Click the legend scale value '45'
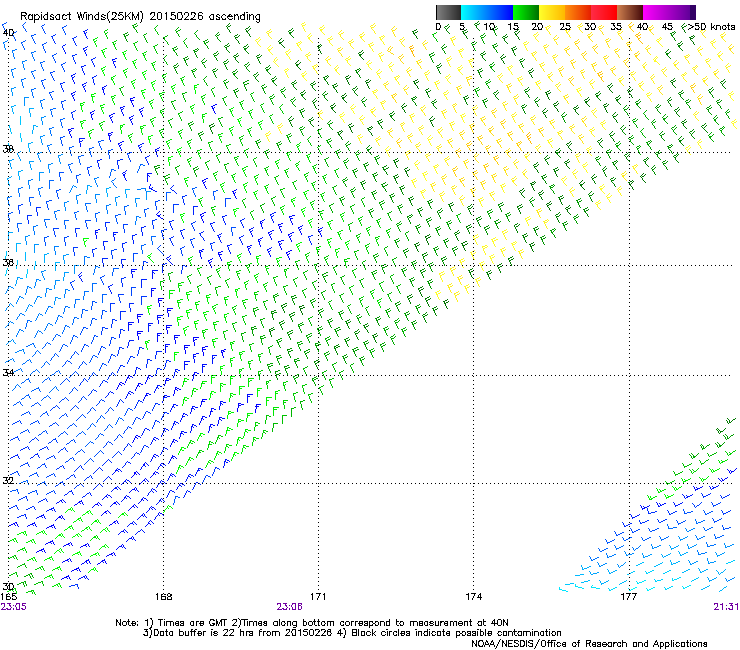 [x=667, y=26]
